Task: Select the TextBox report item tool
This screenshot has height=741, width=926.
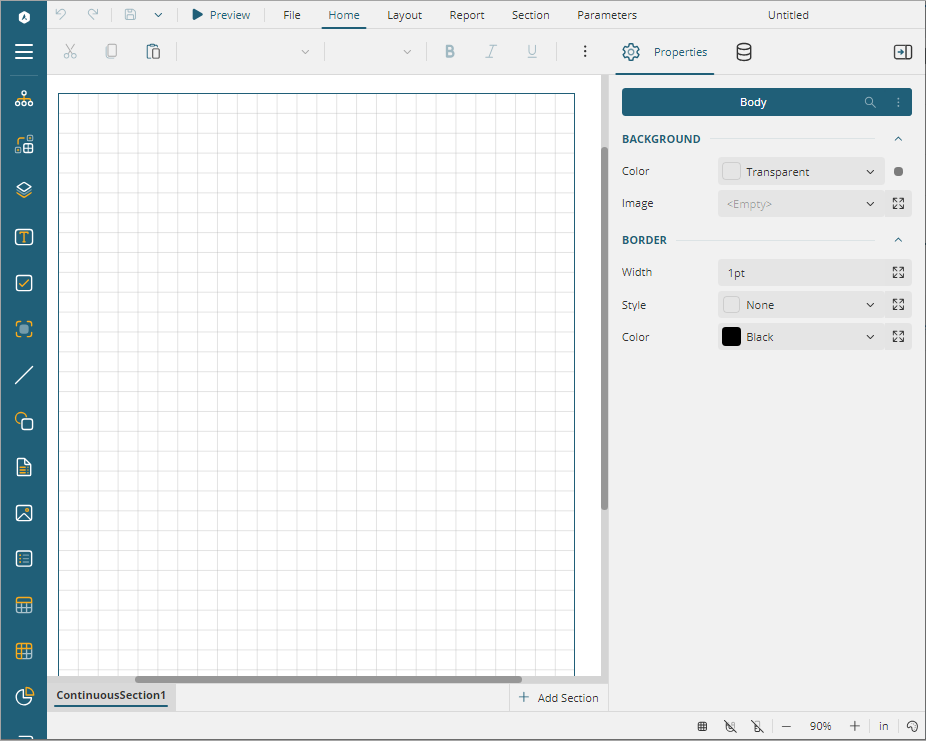Action: pos(24,237)
